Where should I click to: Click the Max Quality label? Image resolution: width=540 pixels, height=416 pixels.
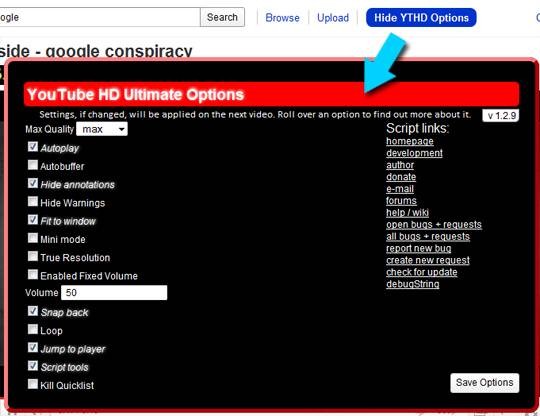pyautogui.click(x=50, y=129)
